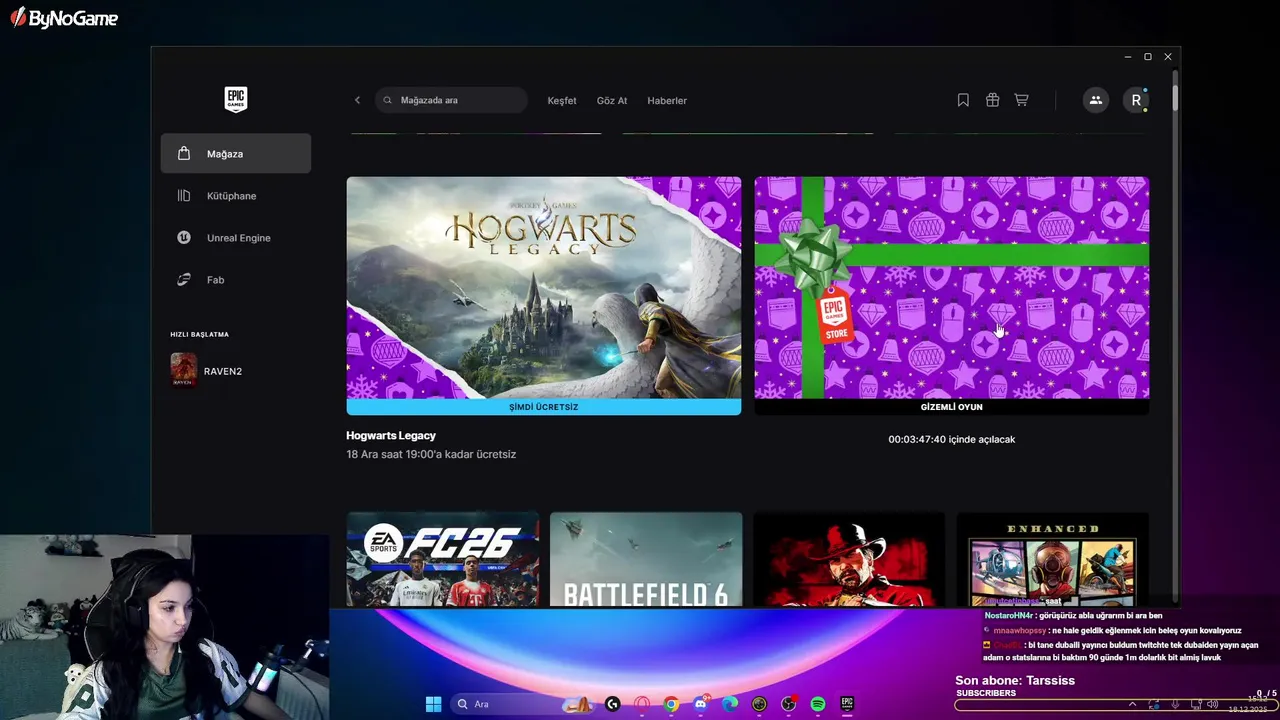This screenshot has height=720, width=1280.
Task: Click the Epic launcher vertical scrollbar
Action: [x=1175, y=99]
